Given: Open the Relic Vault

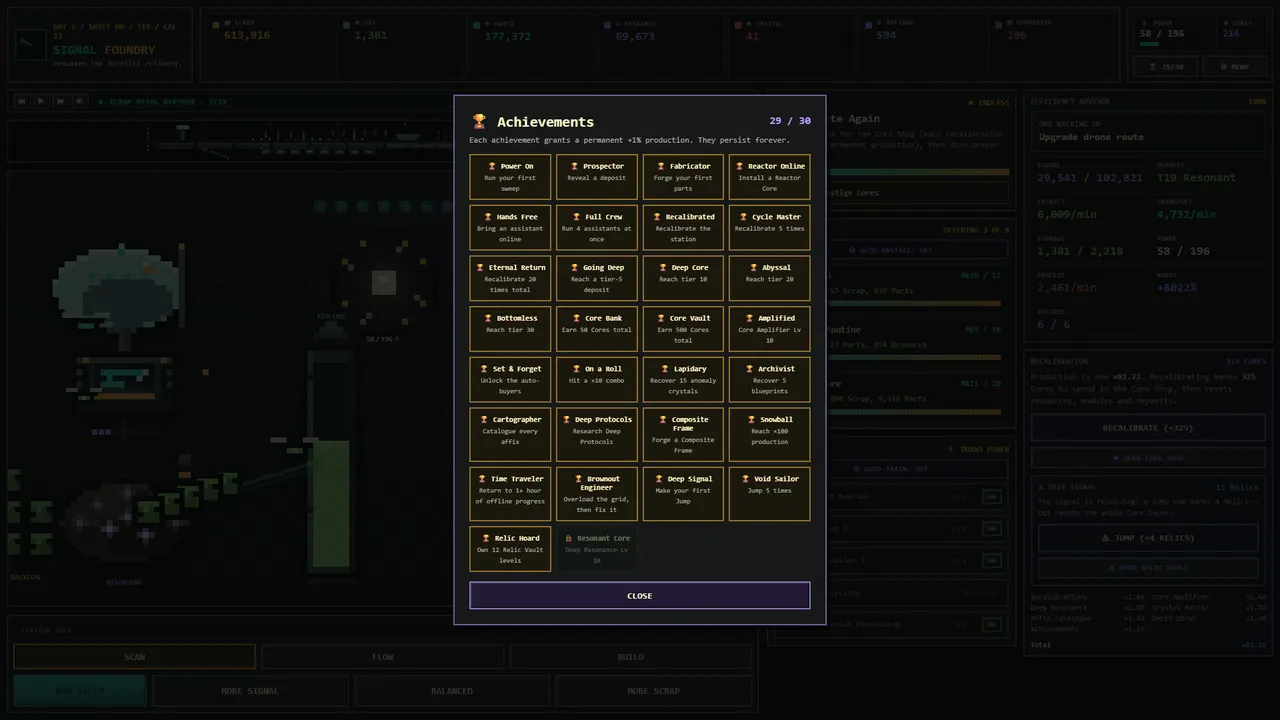Looking at the screenshot, I should (1148, 567).
